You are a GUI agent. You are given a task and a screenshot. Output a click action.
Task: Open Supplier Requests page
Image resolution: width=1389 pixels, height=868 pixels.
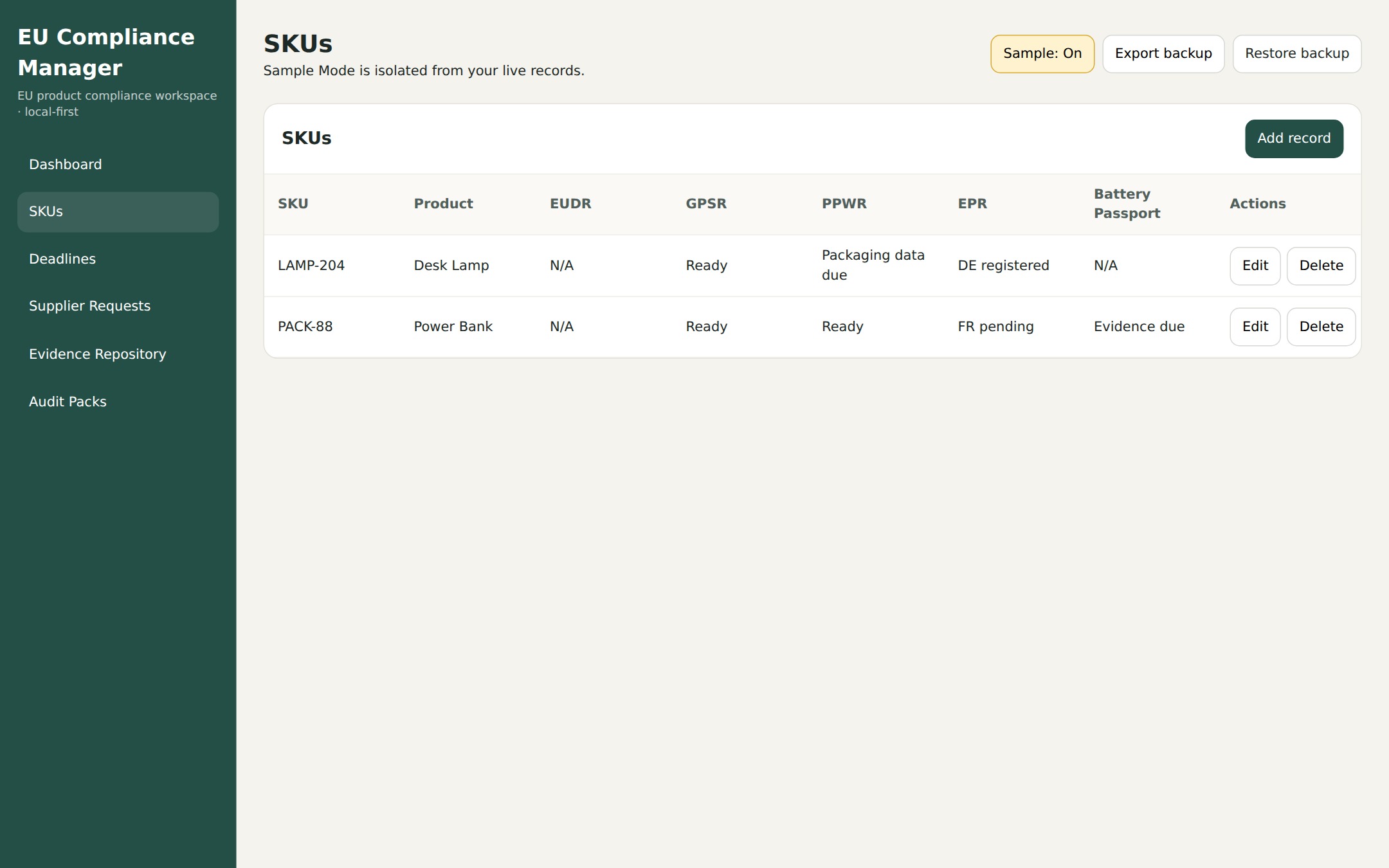[118, 306]
